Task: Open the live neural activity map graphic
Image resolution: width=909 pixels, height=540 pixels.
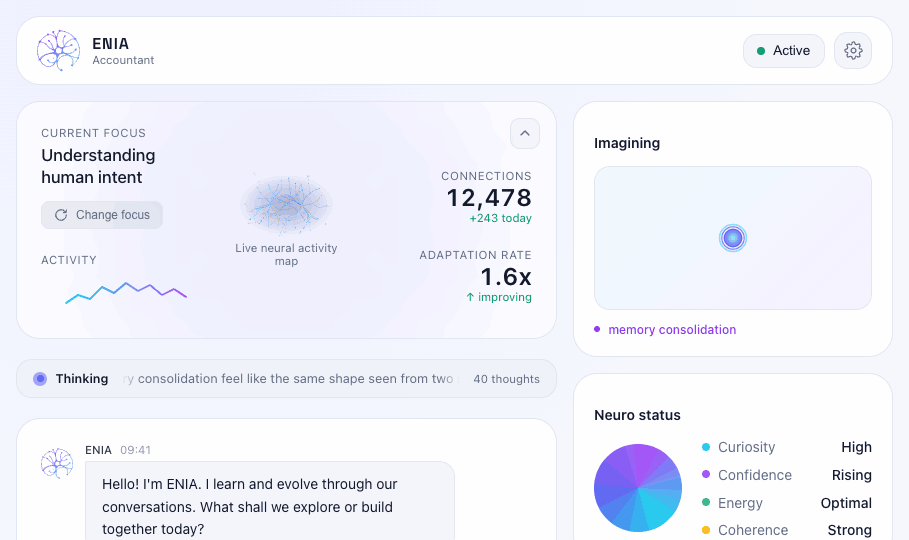Action: tap(286, 205)
